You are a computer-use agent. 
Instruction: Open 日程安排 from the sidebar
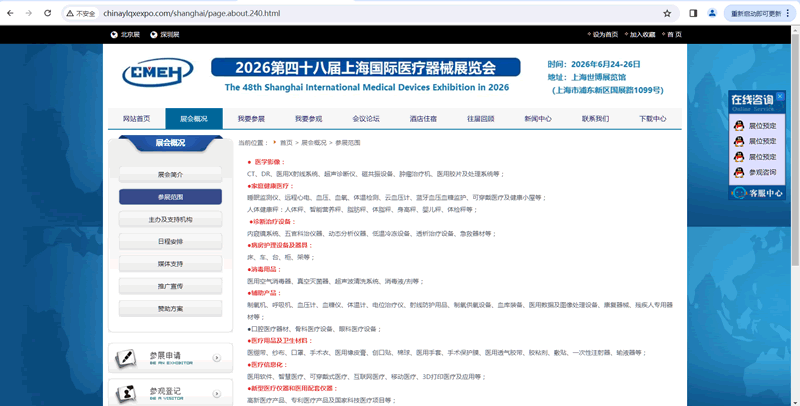click(x=170, y=241)
